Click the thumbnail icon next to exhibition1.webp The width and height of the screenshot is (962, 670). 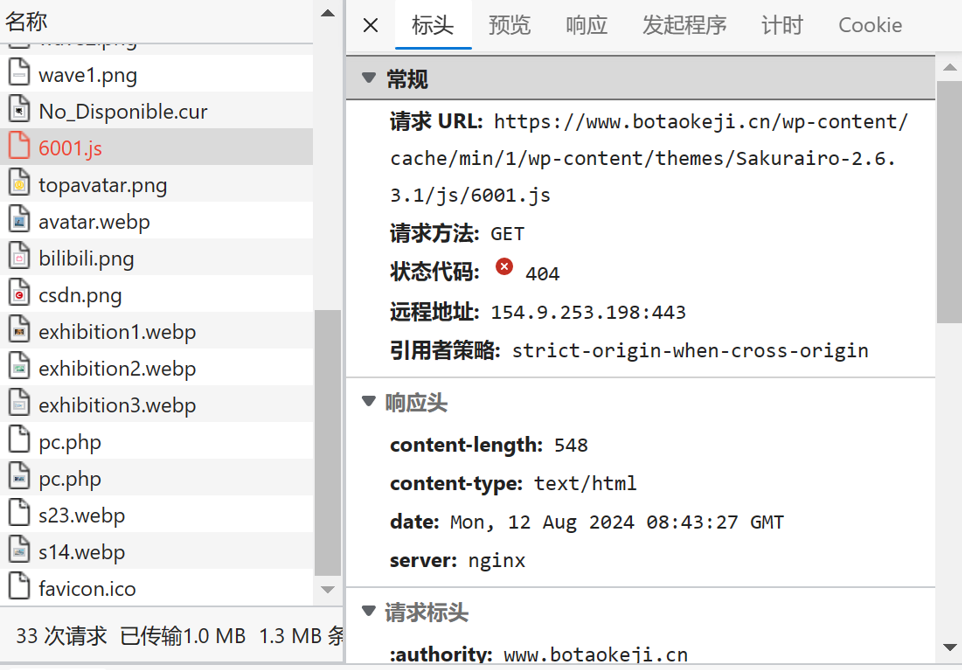coord(21,331)
